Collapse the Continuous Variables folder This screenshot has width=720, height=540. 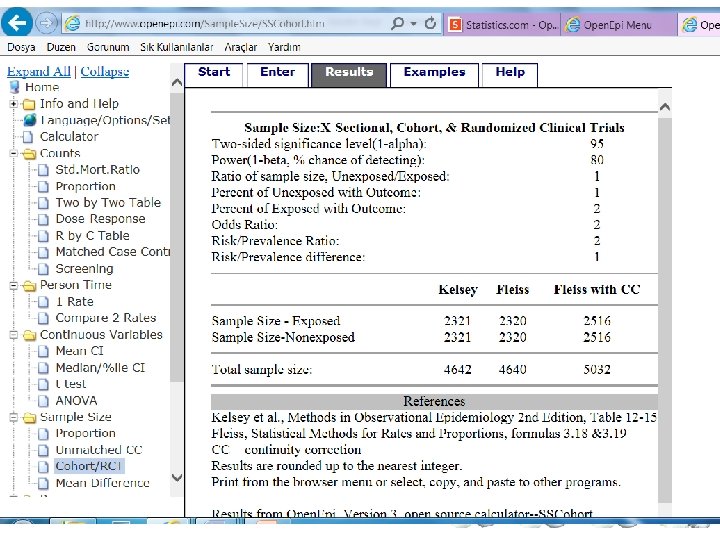tap(13, 335)
